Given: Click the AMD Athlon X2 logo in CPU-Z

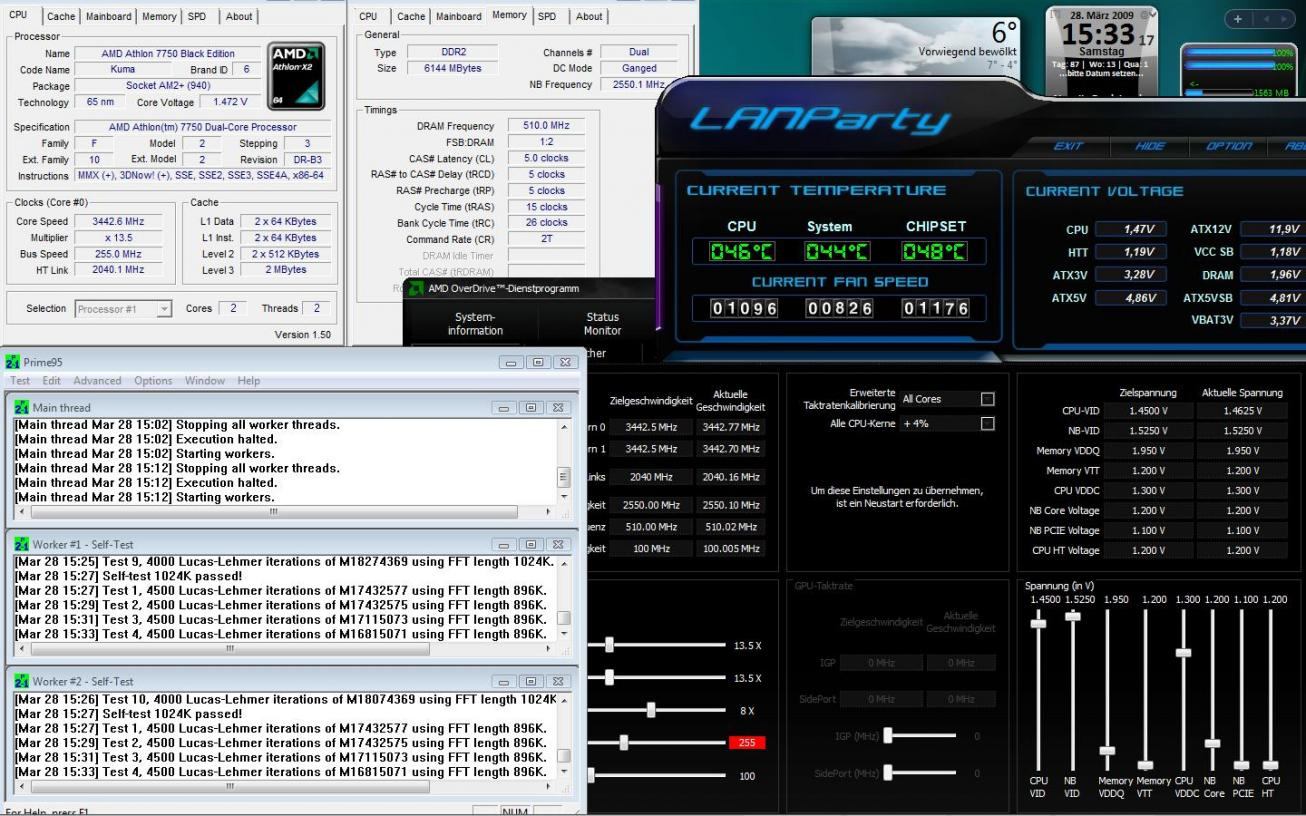Looking at the screenshot, I should [x=297, y=74].
